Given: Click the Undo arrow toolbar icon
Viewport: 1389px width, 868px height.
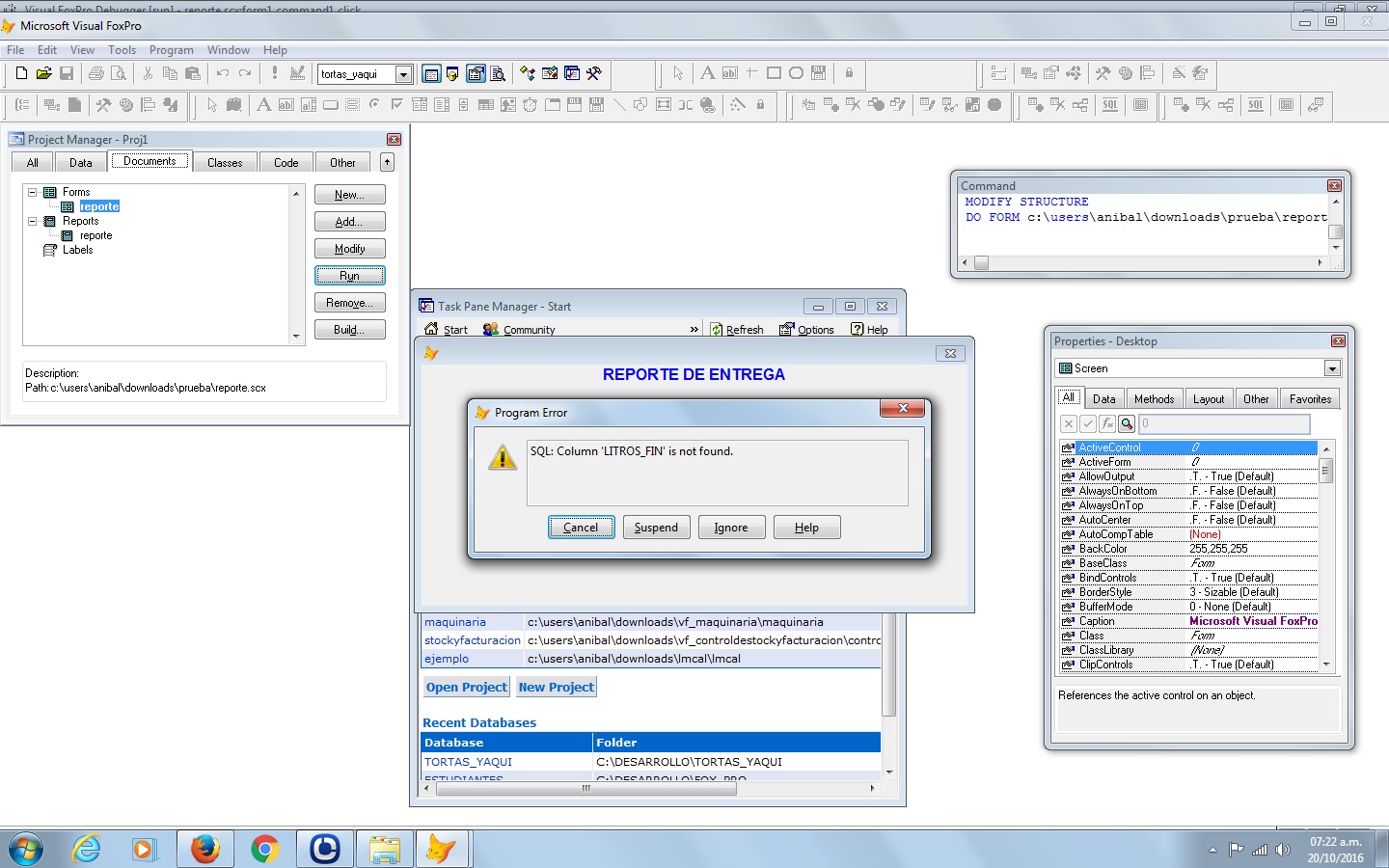Looking at the screenshot, I should coord(223,73).
